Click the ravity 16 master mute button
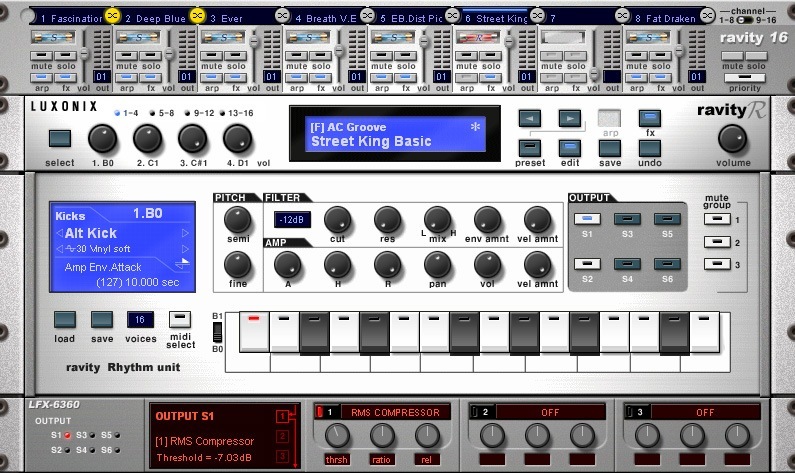The image size is (795, 473). tap(732, 56)
